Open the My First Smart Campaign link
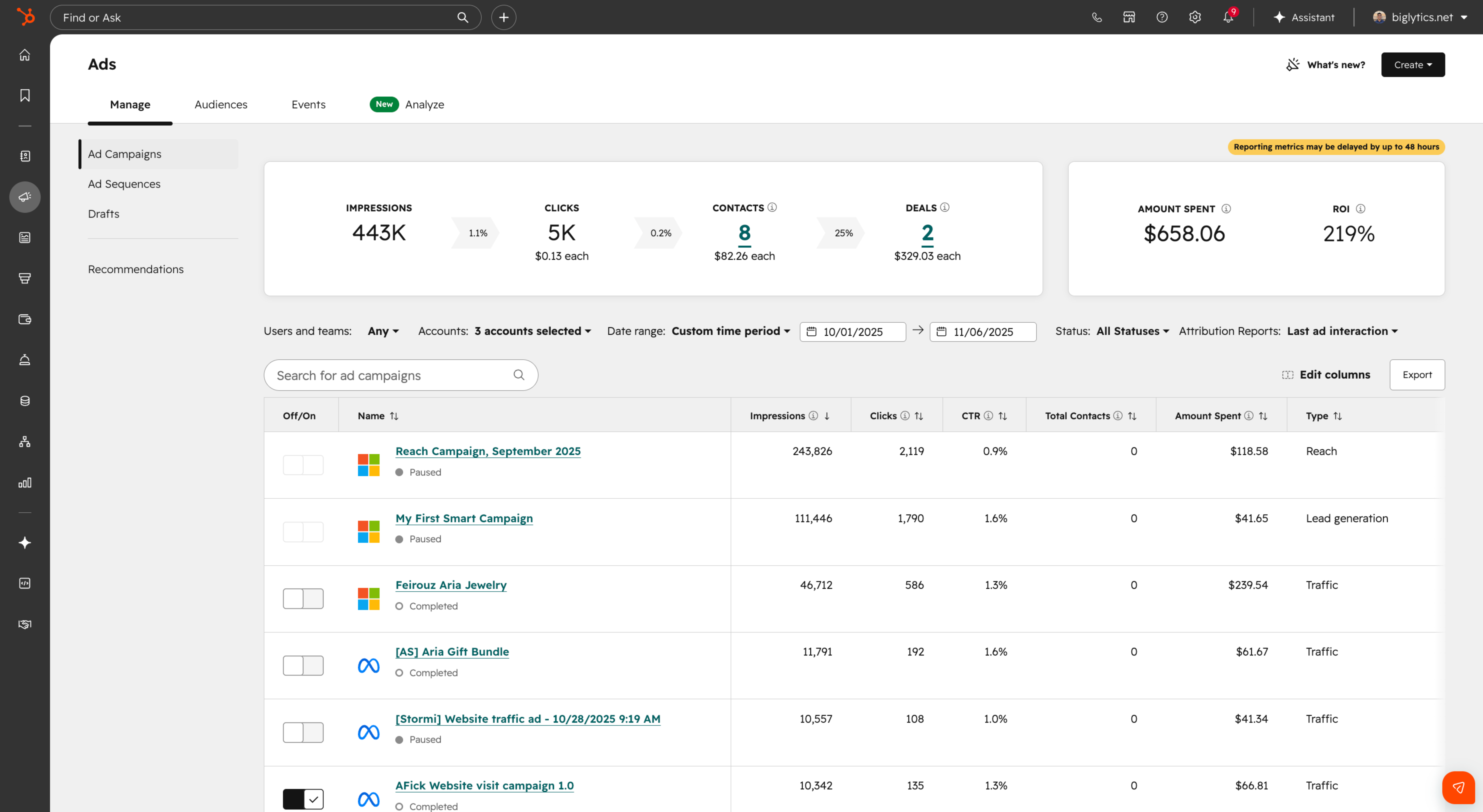The width and height of the screenshot is (1483, 812). tap(464, 518)
